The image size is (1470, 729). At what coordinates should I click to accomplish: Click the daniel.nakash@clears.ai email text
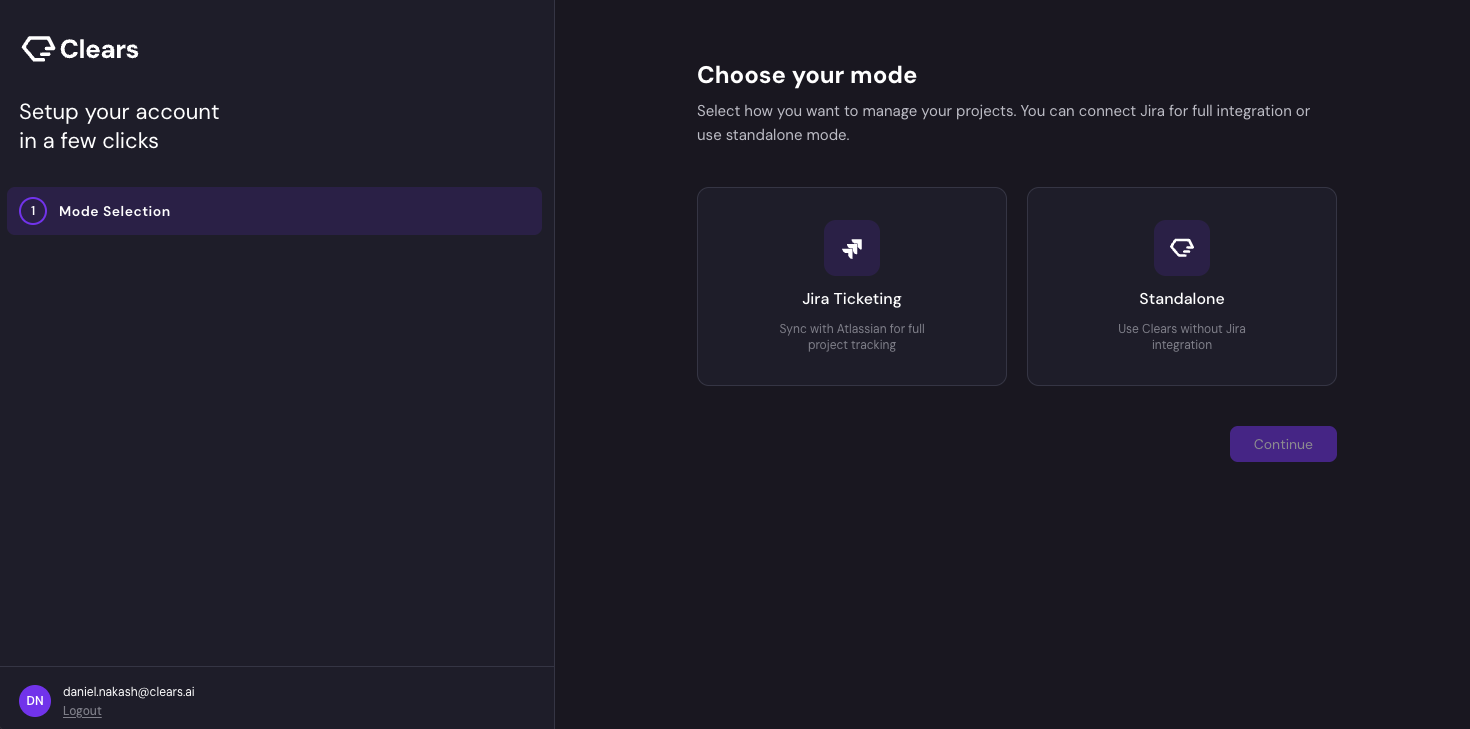point(129,692)
